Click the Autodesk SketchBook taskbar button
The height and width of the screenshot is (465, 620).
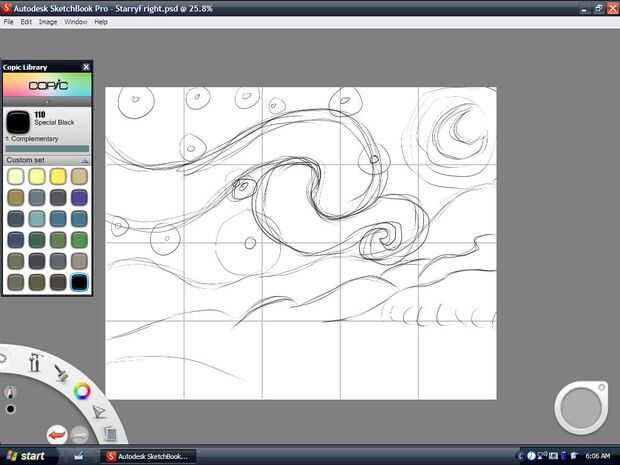tap(147, 456)
